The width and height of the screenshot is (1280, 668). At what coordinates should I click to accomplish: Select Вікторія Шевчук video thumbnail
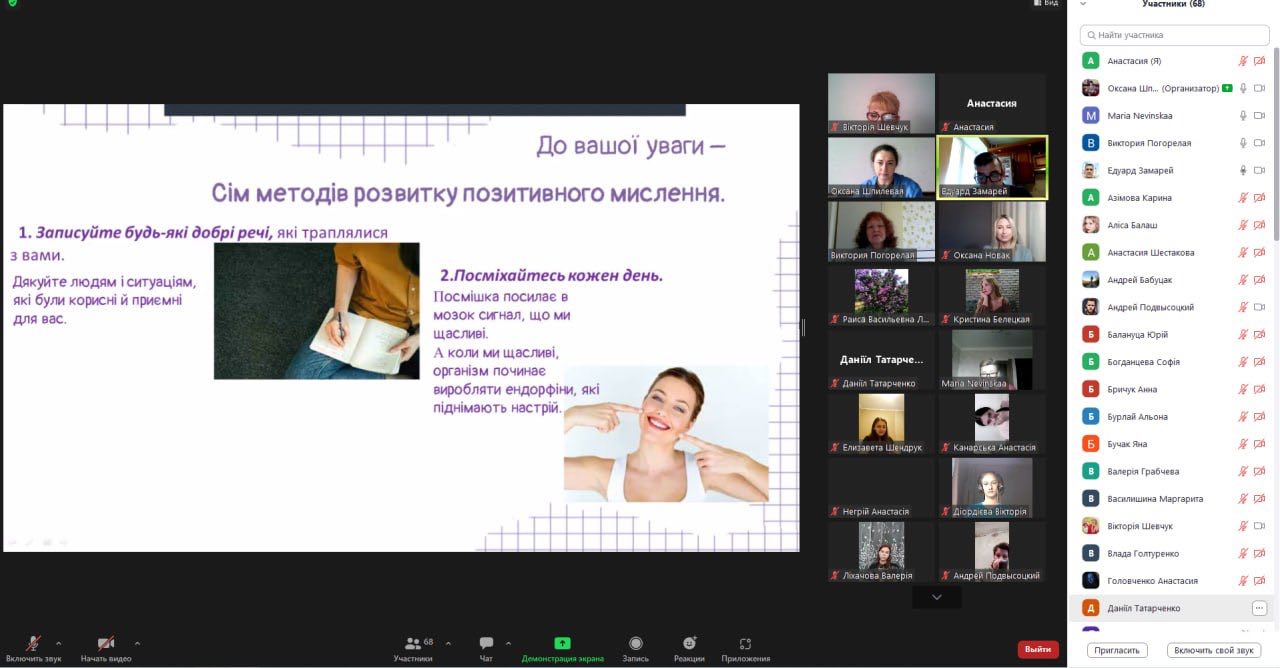[x=881, y=103]
